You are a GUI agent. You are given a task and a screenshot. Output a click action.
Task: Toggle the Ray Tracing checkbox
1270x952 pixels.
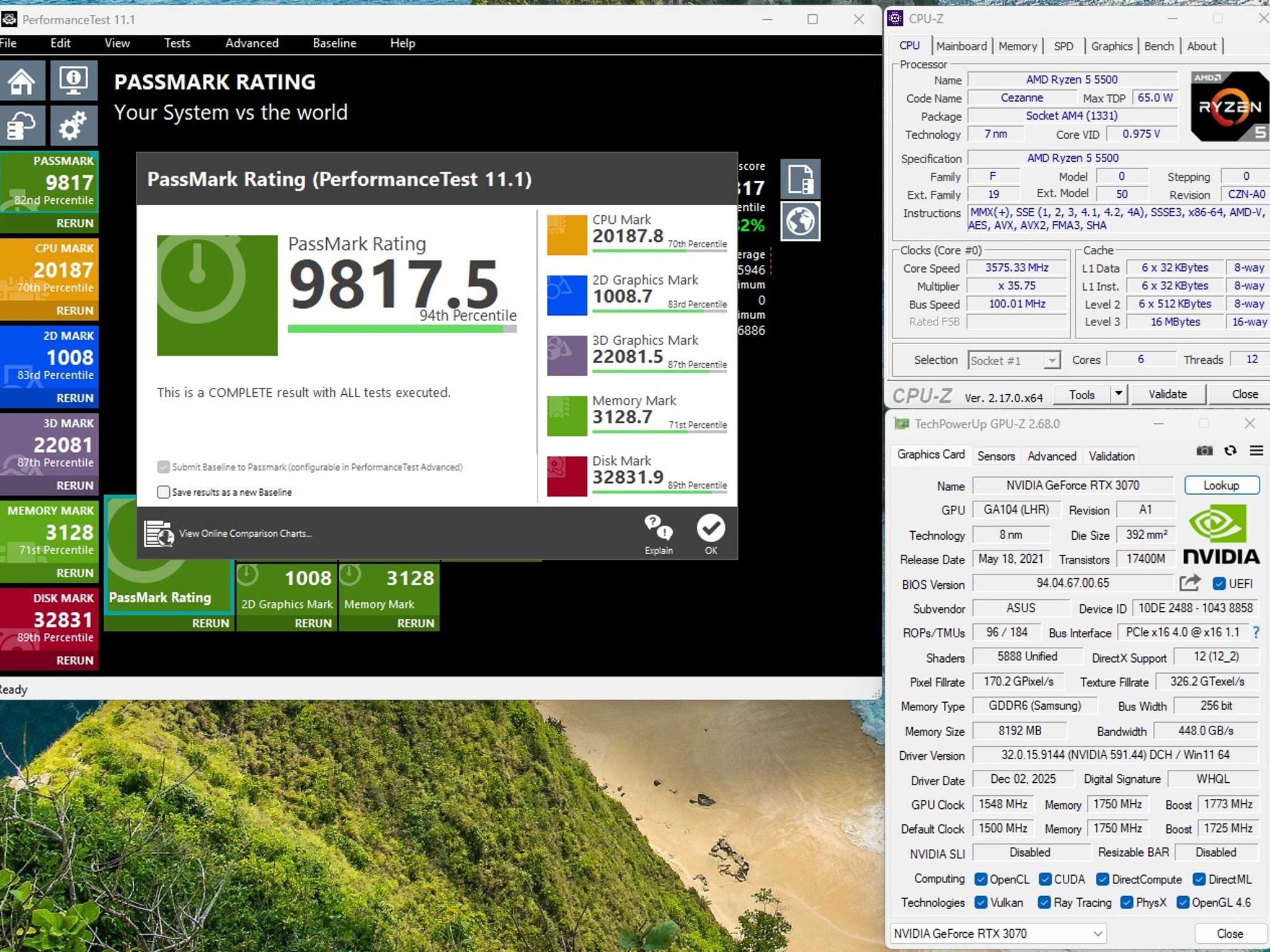[1045, 902]
